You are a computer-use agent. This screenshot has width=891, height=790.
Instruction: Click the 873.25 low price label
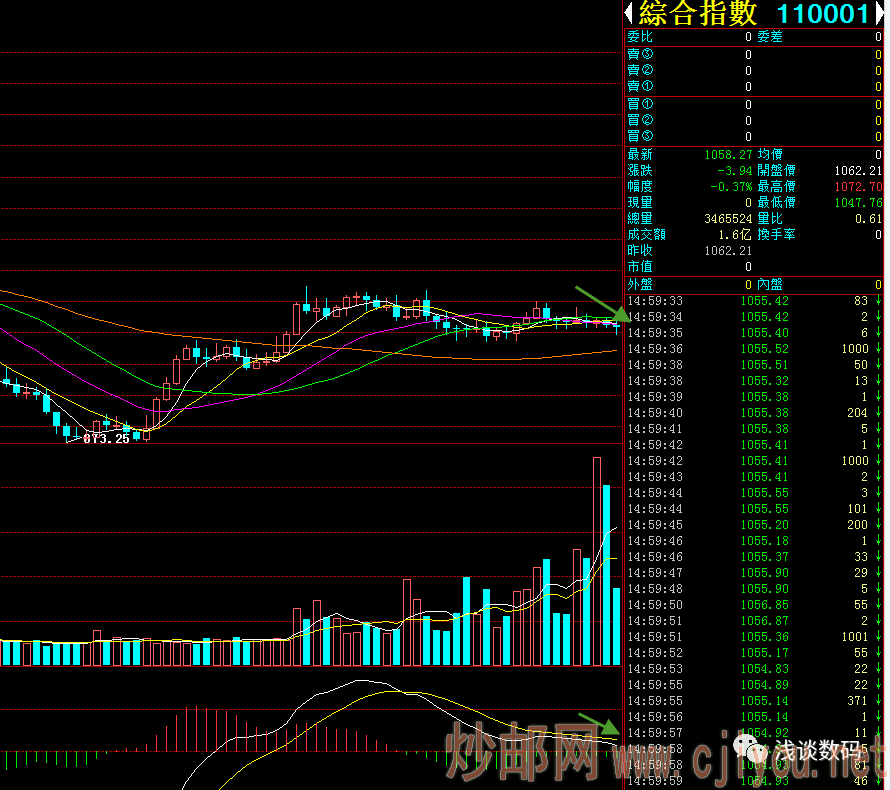(x=106, y=438)
